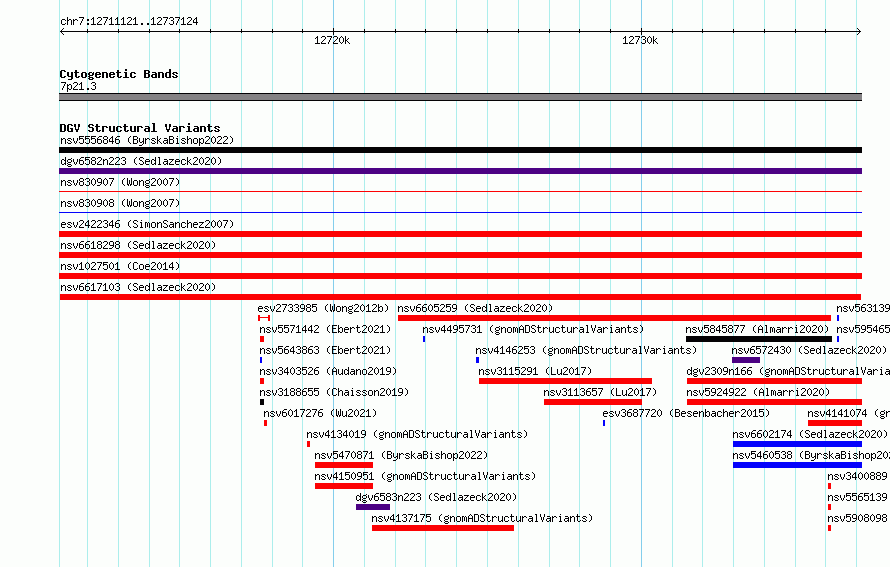Open nsv6618298 (Sedlazeck2020) variant
Image resolution: width=890 pixels, height=567 pixels.
138,245
